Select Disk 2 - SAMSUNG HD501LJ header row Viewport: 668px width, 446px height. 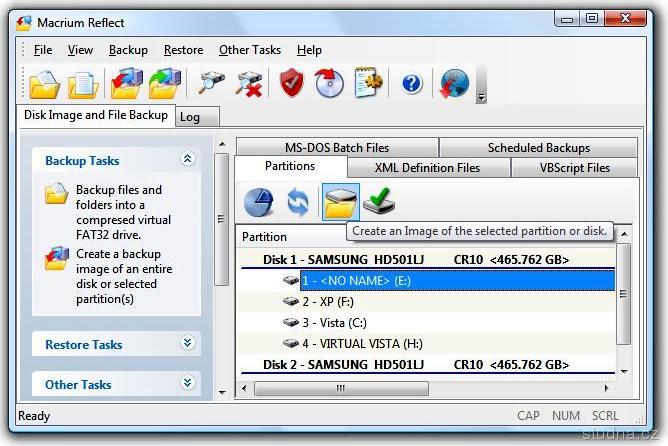[426, 365]
